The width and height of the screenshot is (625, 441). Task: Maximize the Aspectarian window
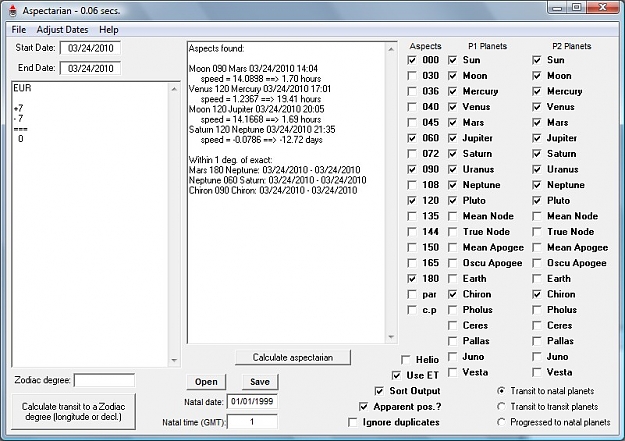click(x=576, y=8)
